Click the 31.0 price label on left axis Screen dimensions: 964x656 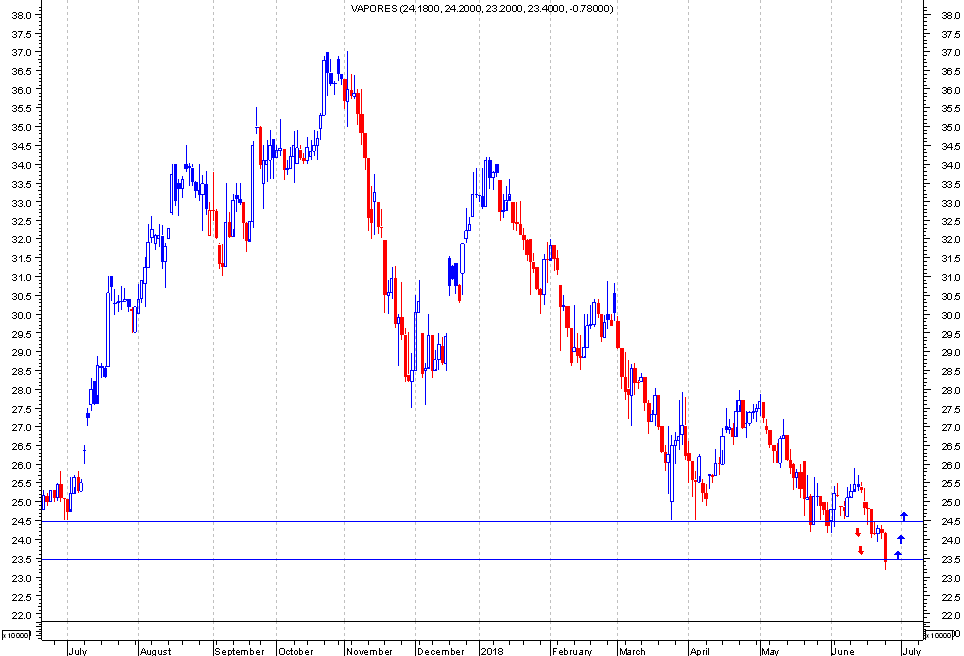tap(22, 277)
